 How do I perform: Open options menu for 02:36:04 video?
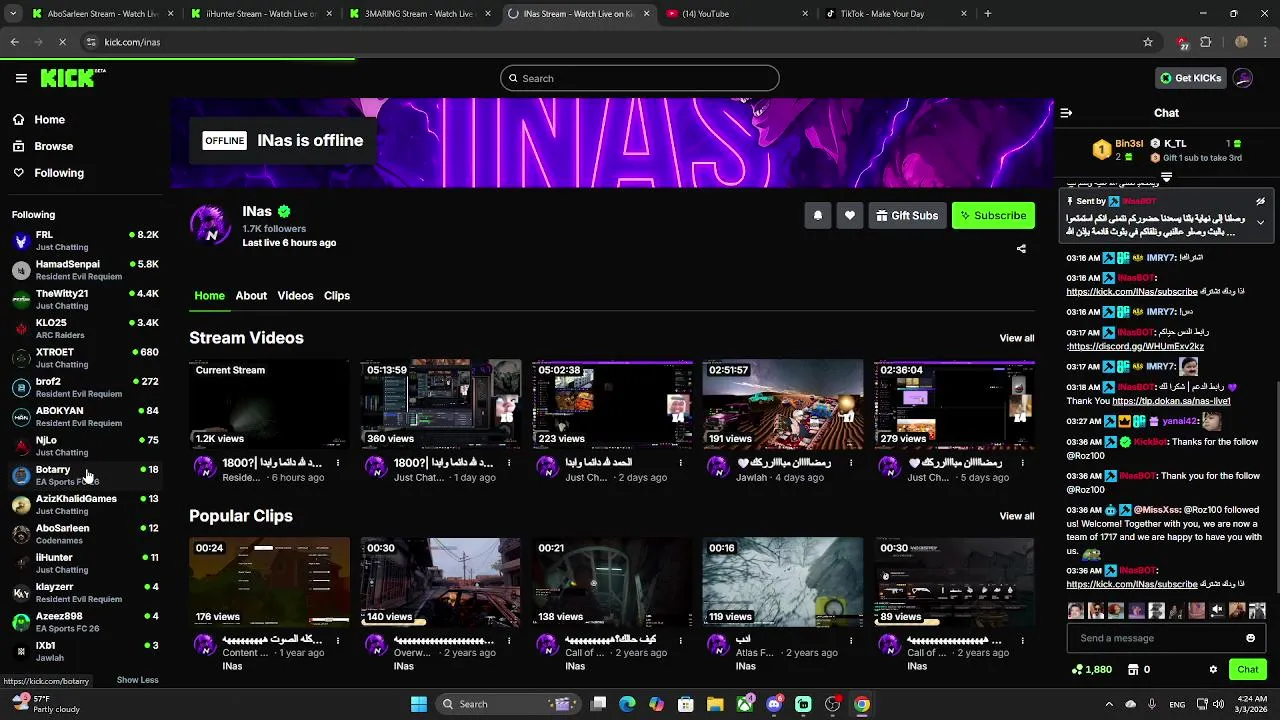pyautogui.click(x=1023, y=463)
